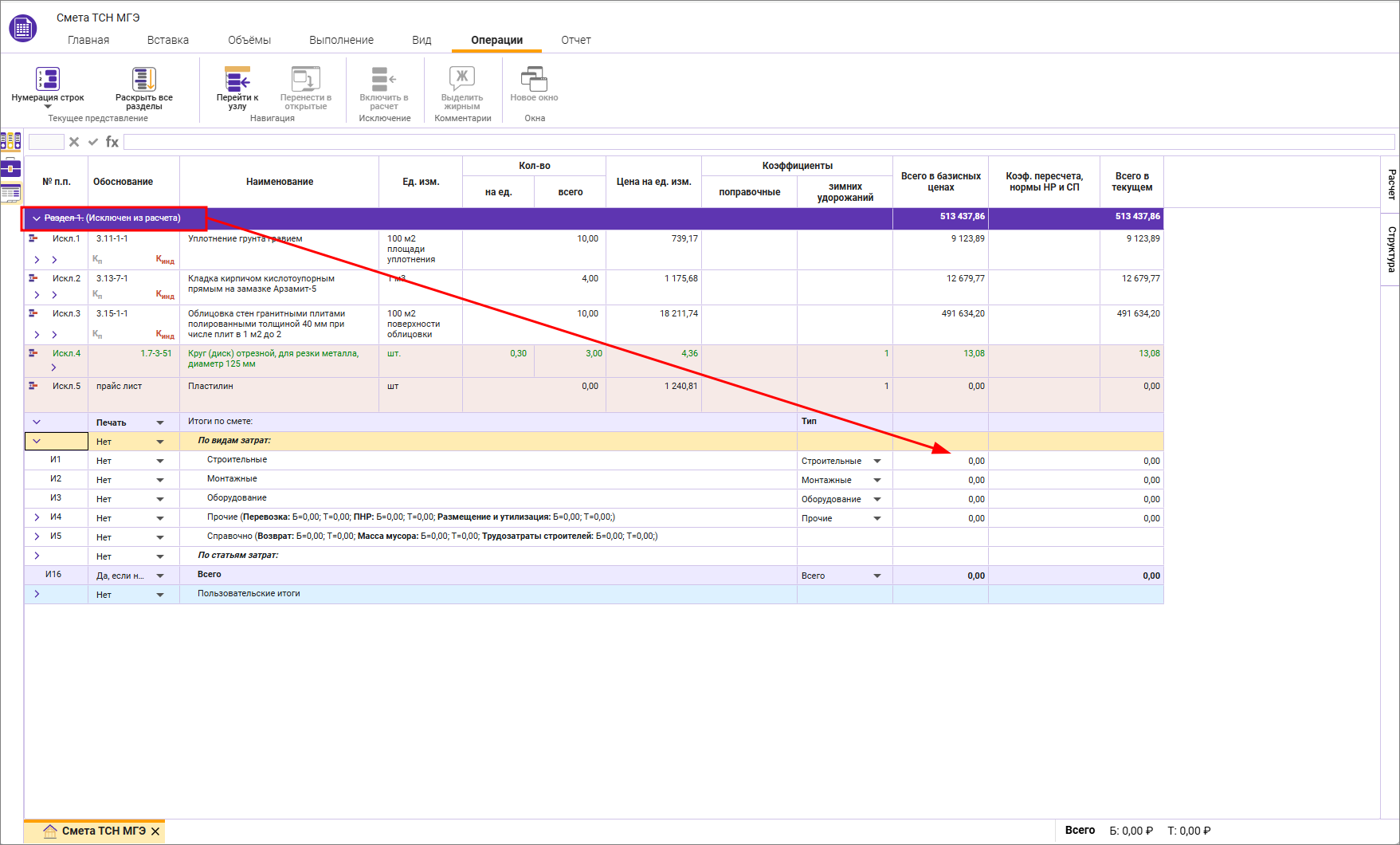1400x845 pixels.
Task: Collapse the Итоги по смете group
Action: click(37, 422)
